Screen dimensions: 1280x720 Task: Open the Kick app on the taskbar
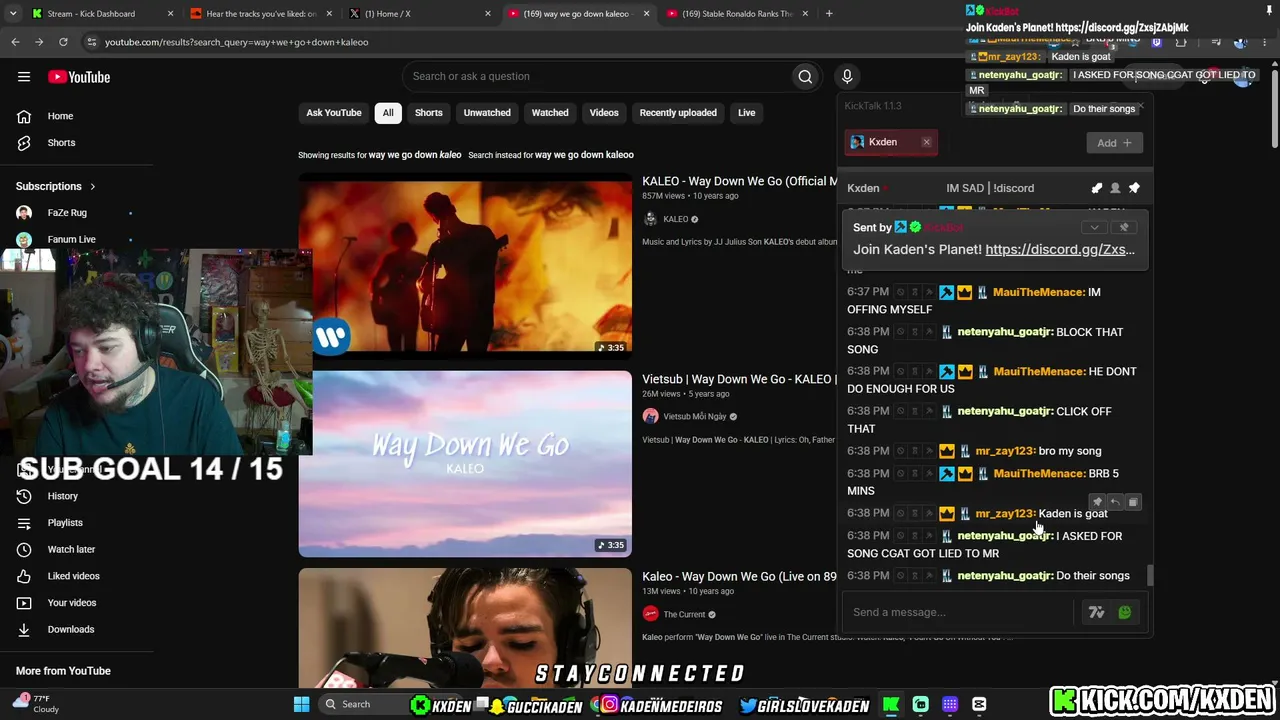pyautogui.click(x=891, y=704)
